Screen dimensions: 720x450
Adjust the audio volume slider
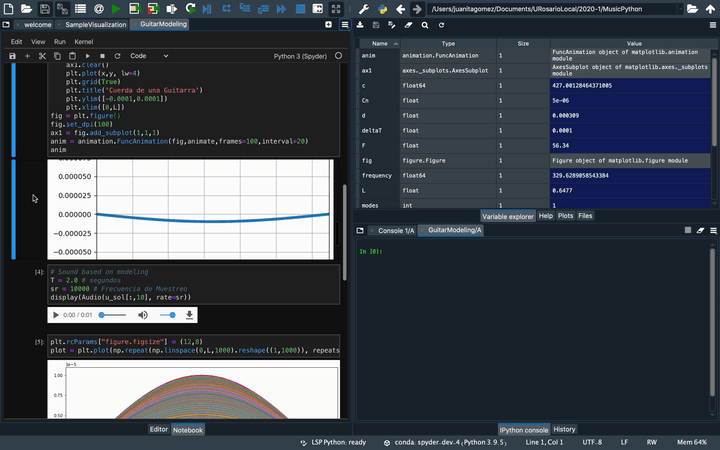(x=168, y=315)
